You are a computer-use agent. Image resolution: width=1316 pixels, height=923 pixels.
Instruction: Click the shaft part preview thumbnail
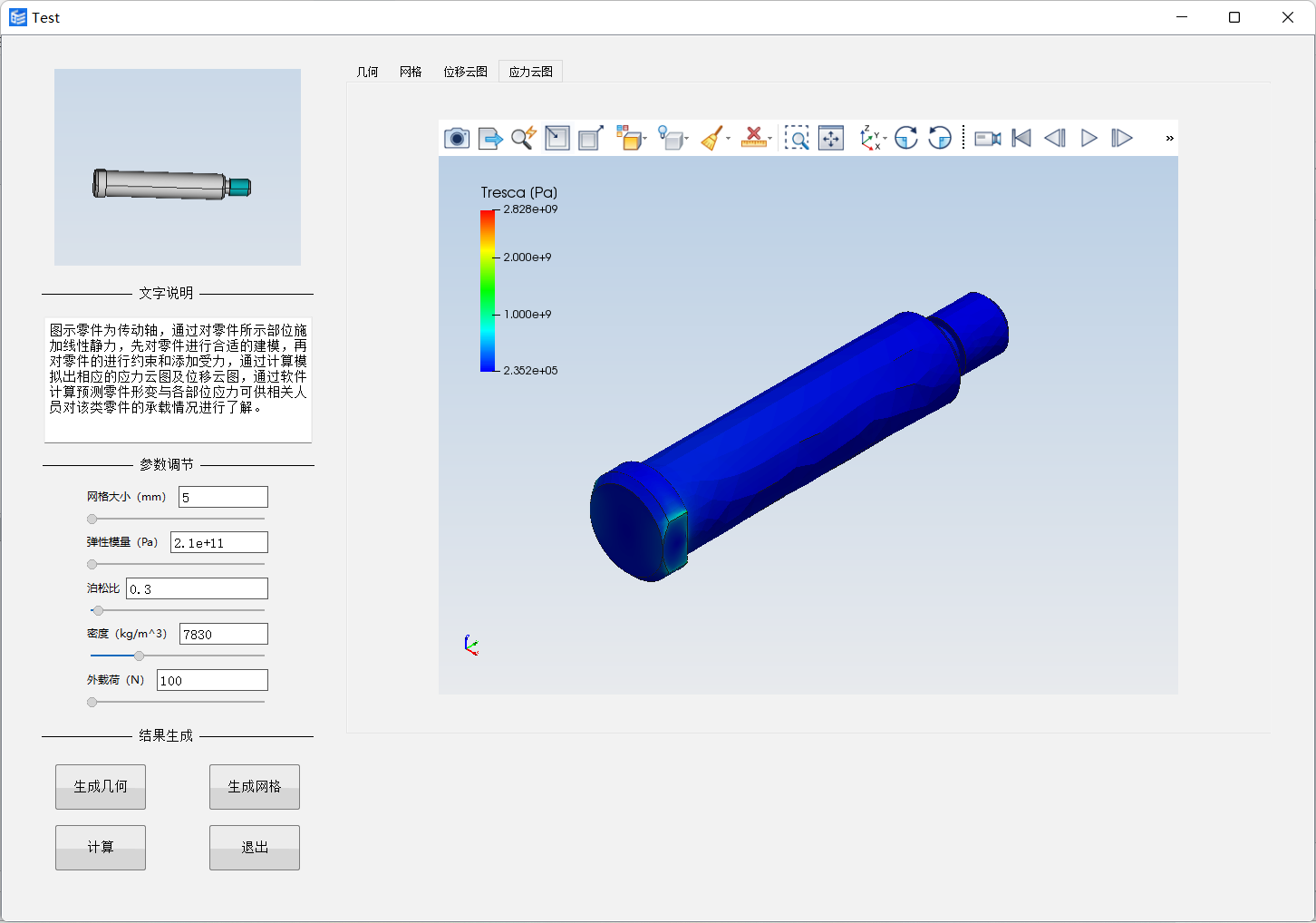(x=178, y=167)
